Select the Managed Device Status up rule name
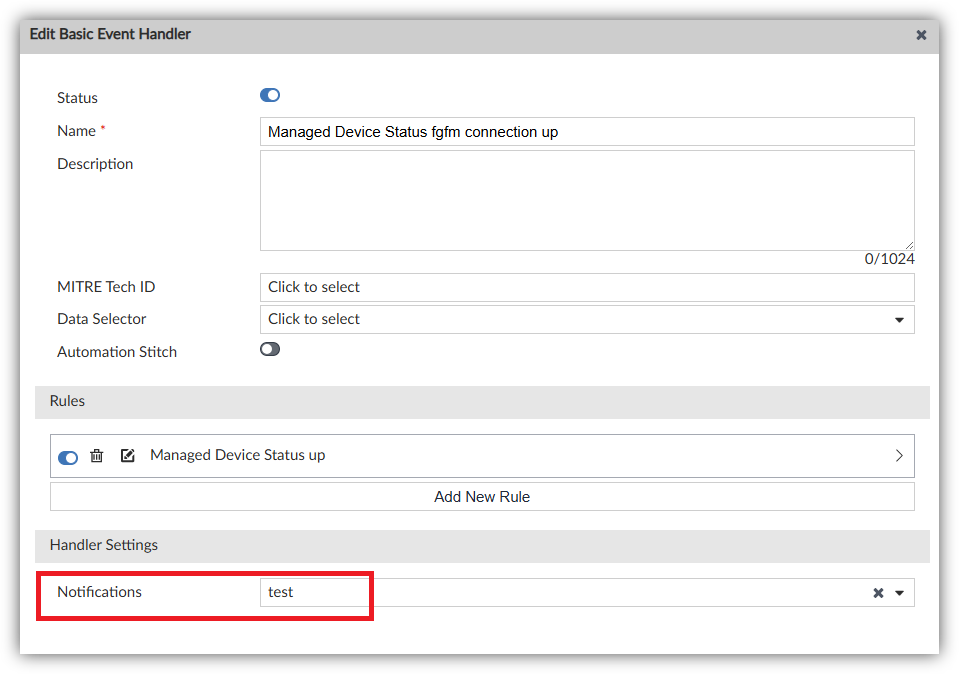 pyautogui.click(x=237, y=455)
